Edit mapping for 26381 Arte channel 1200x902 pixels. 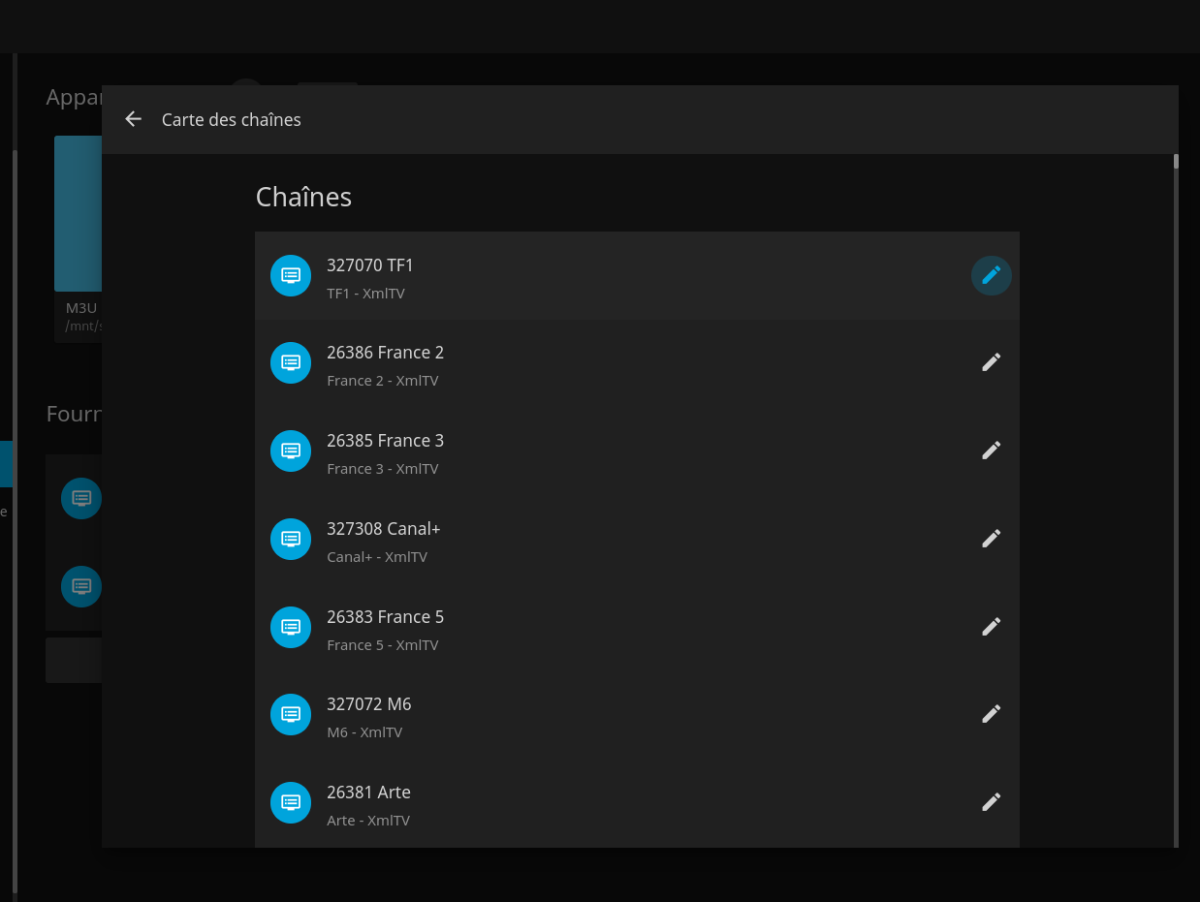pos(991,802)
